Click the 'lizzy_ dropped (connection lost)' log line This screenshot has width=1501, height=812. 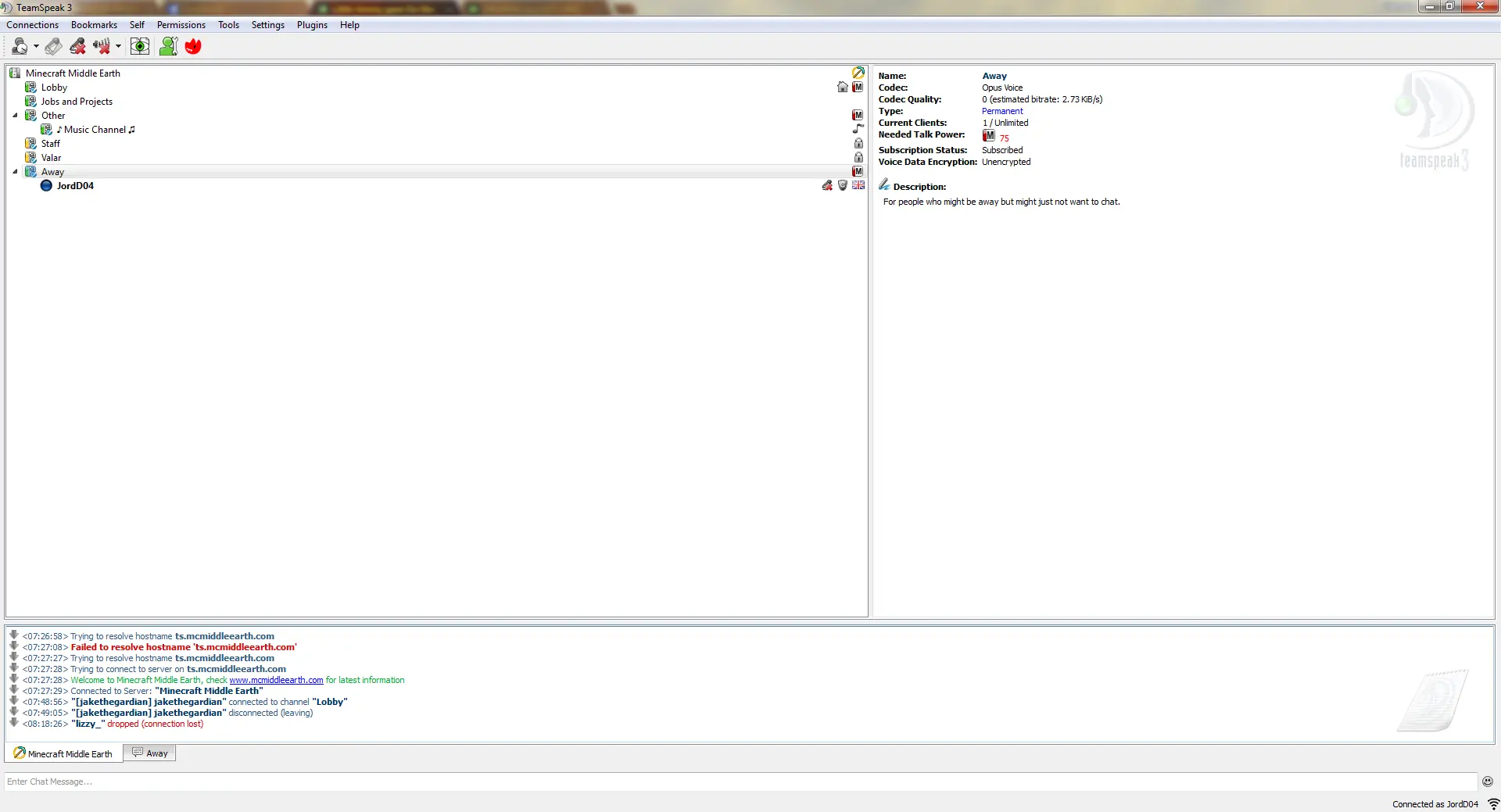(137, 724)
